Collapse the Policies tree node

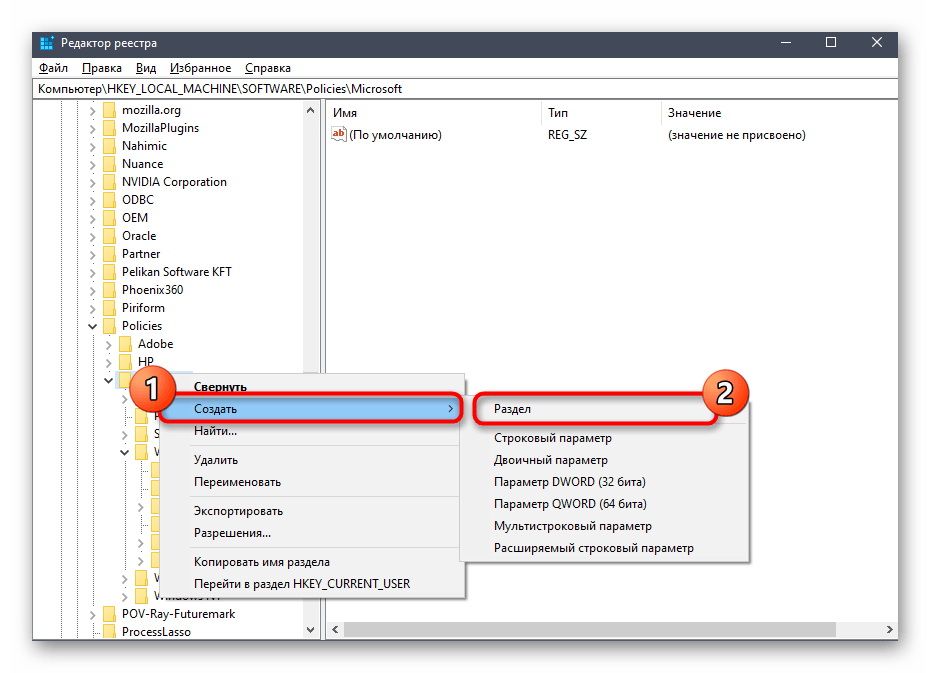[93, 326]
